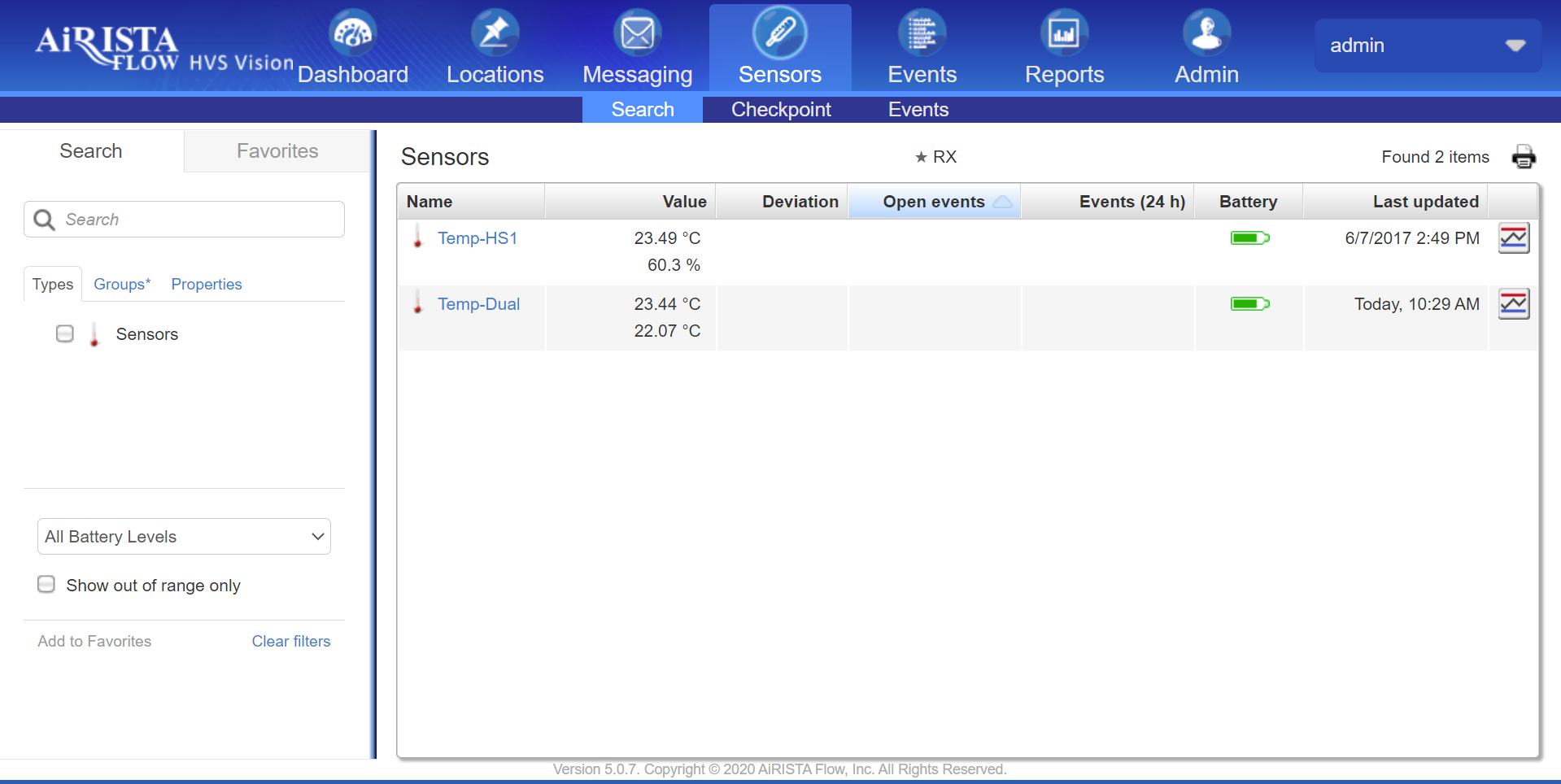Sort by Events (24 h) column
Viewport: 1561px width, 784px height.
pyautogui.click(x=1108, y=202)
